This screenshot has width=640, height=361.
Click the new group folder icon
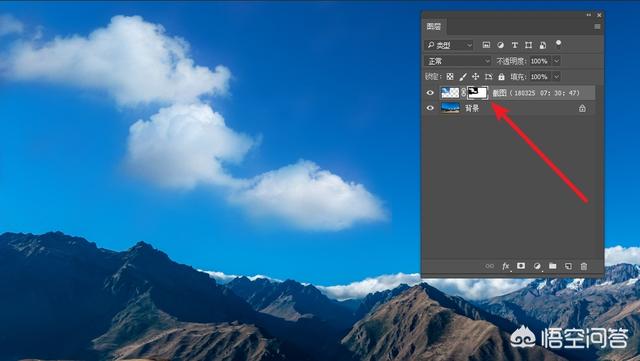pos(553,266)
